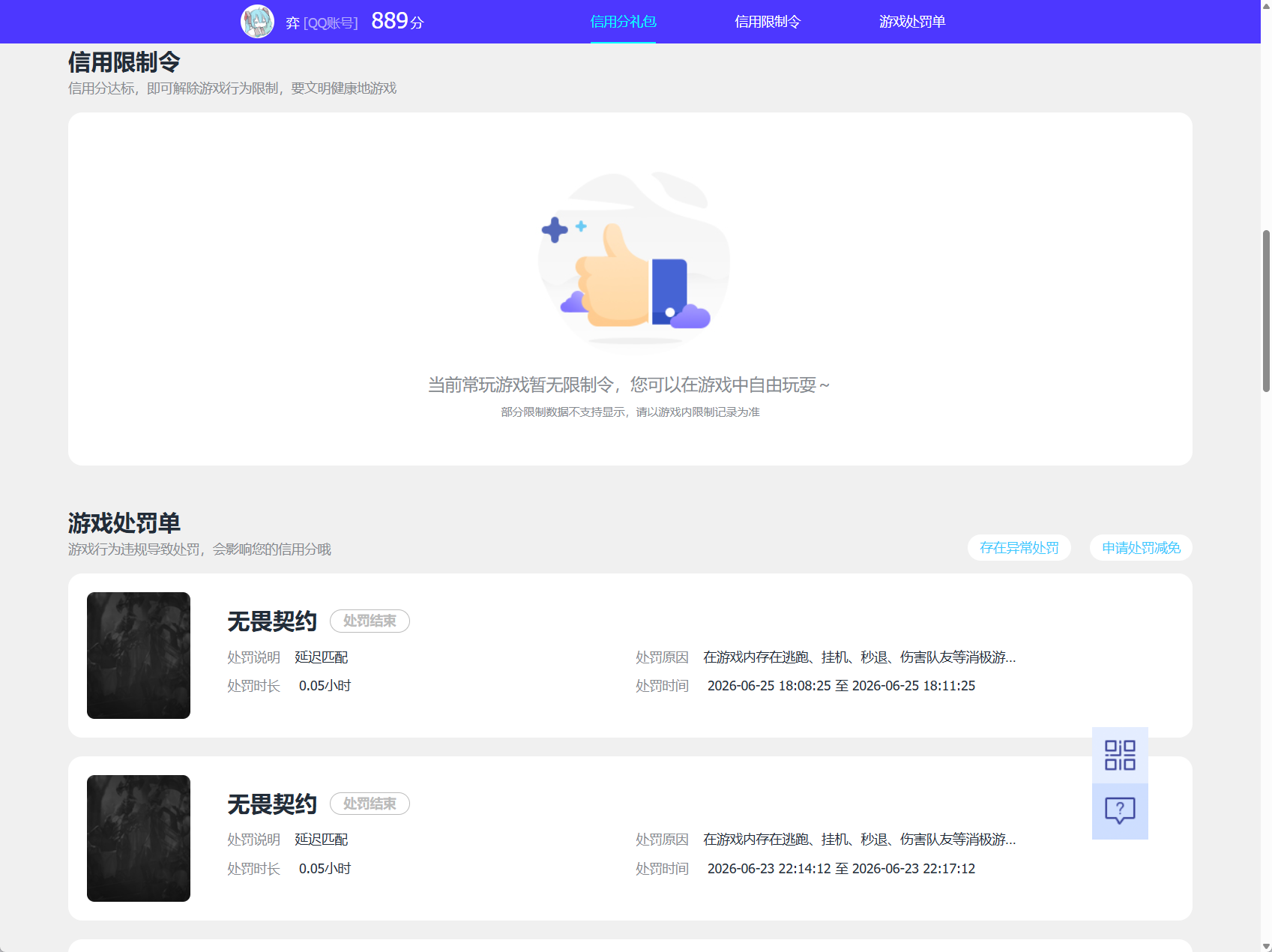1272x952 pixels.
Task: Click scrollbar down arrow at bottom
Action: click(x=1266, y=946)
